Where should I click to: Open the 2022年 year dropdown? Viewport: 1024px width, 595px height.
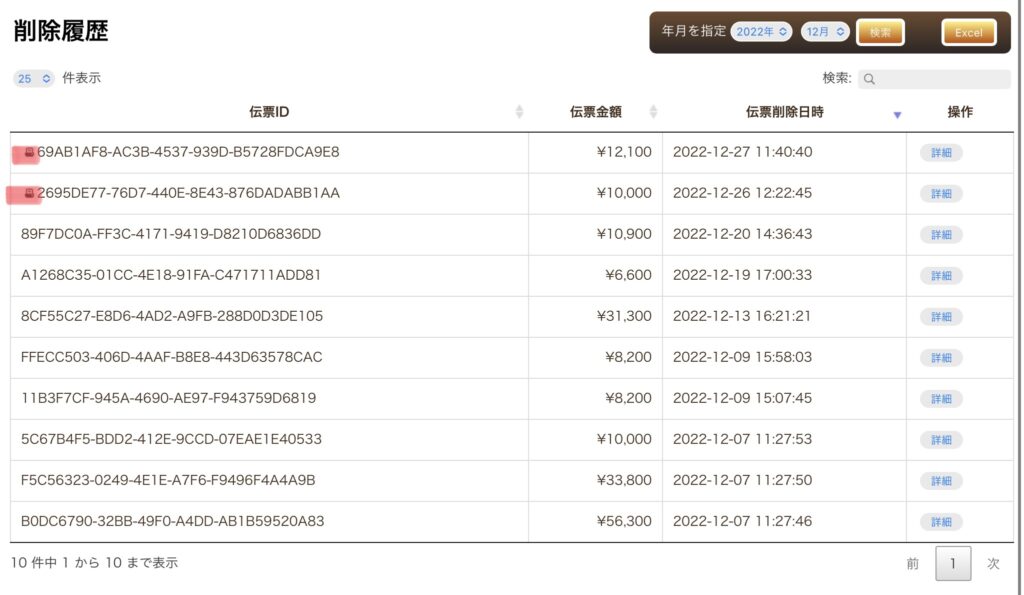pos(761,31)
